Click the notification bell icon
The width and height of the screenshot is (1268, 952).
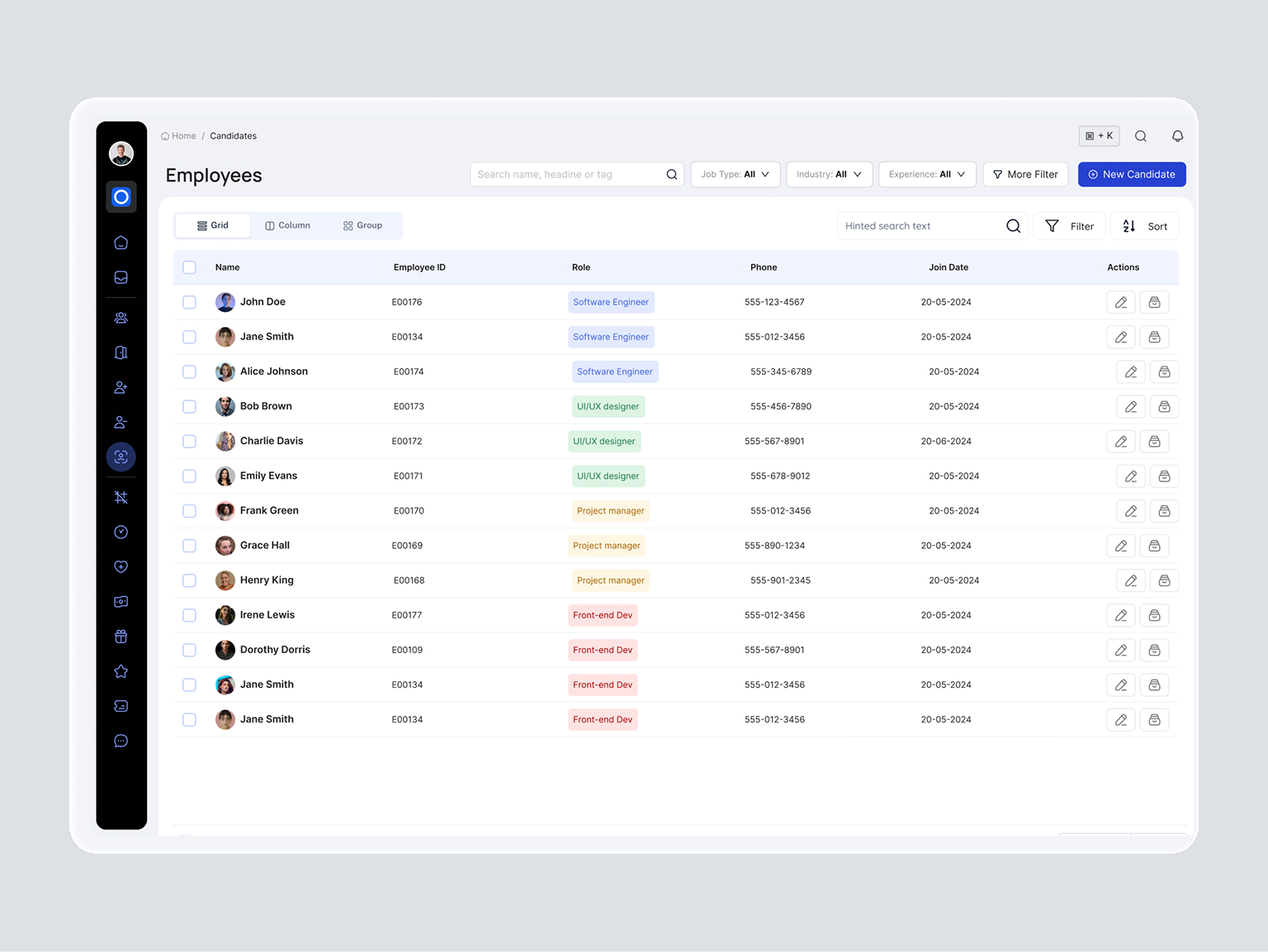[x=1177, y=136]
